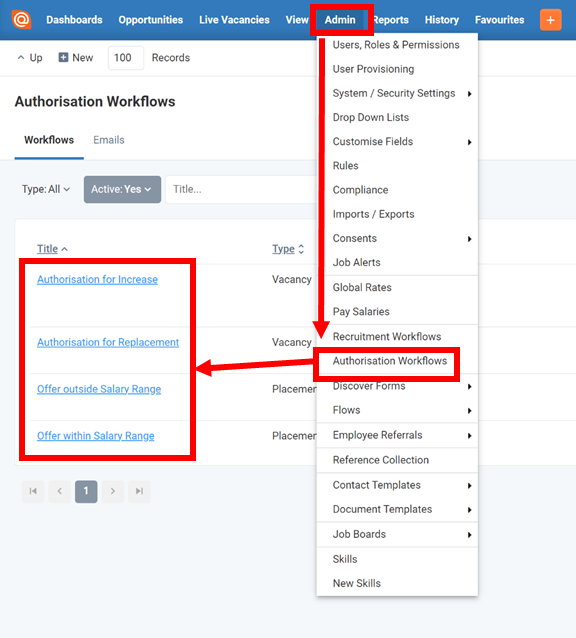Click the Title search field
The height and width of the screenshot is (638, 576).
[x=242, y=189]
